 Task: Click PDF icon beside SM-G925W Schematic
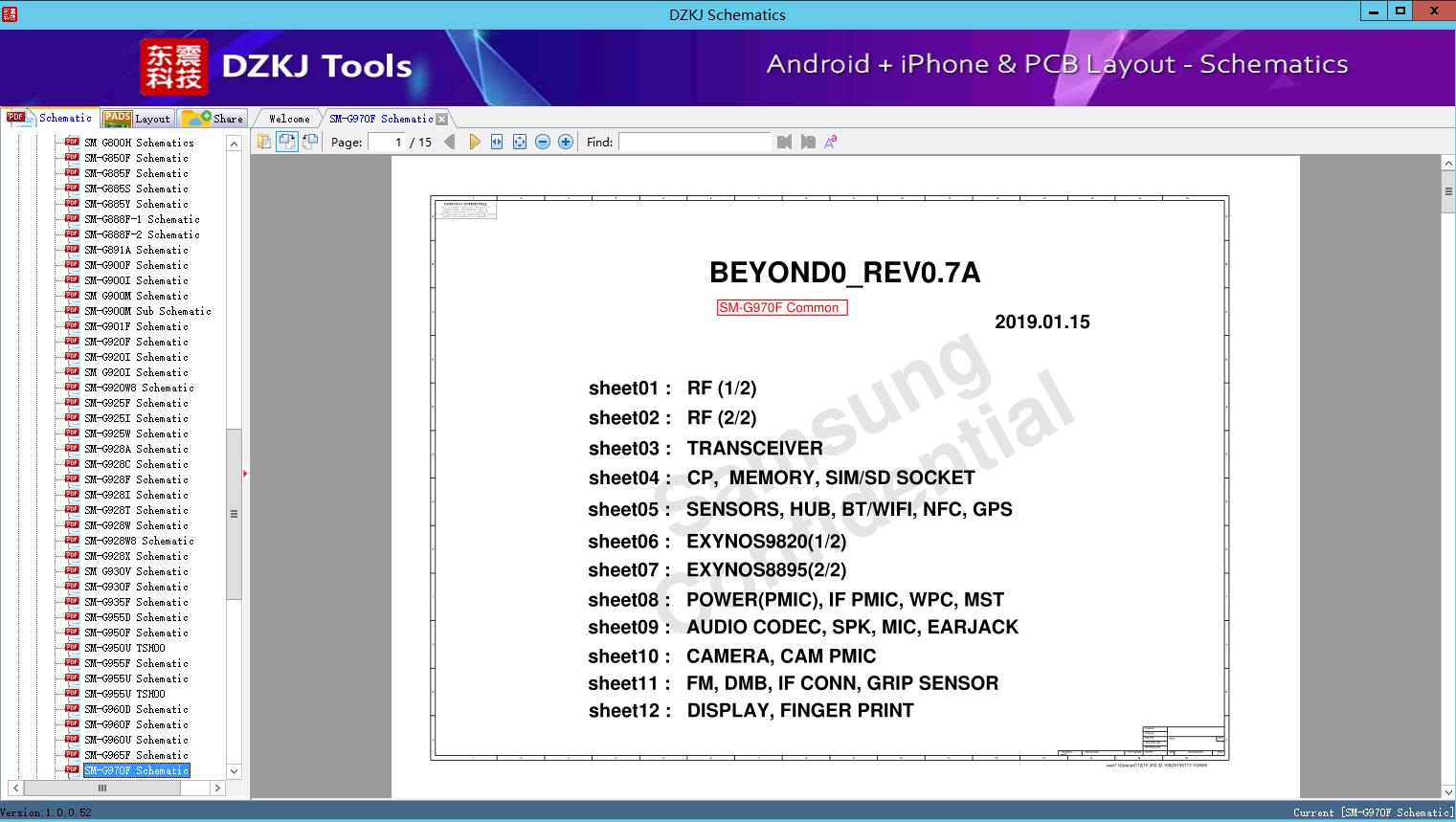pyautogui.click(x=72, y=433)
